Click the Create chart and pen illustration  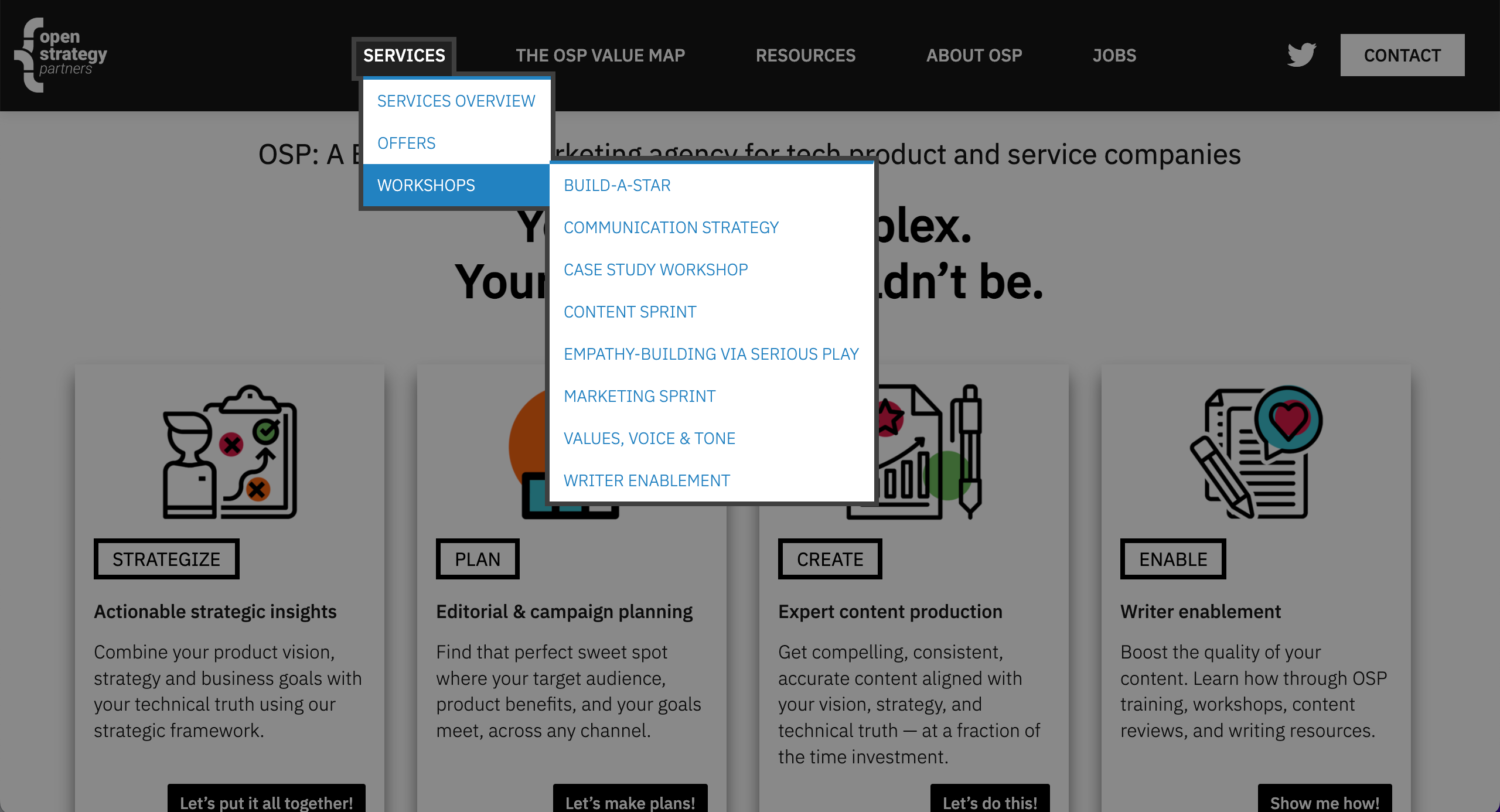click(x=932, y=452)
